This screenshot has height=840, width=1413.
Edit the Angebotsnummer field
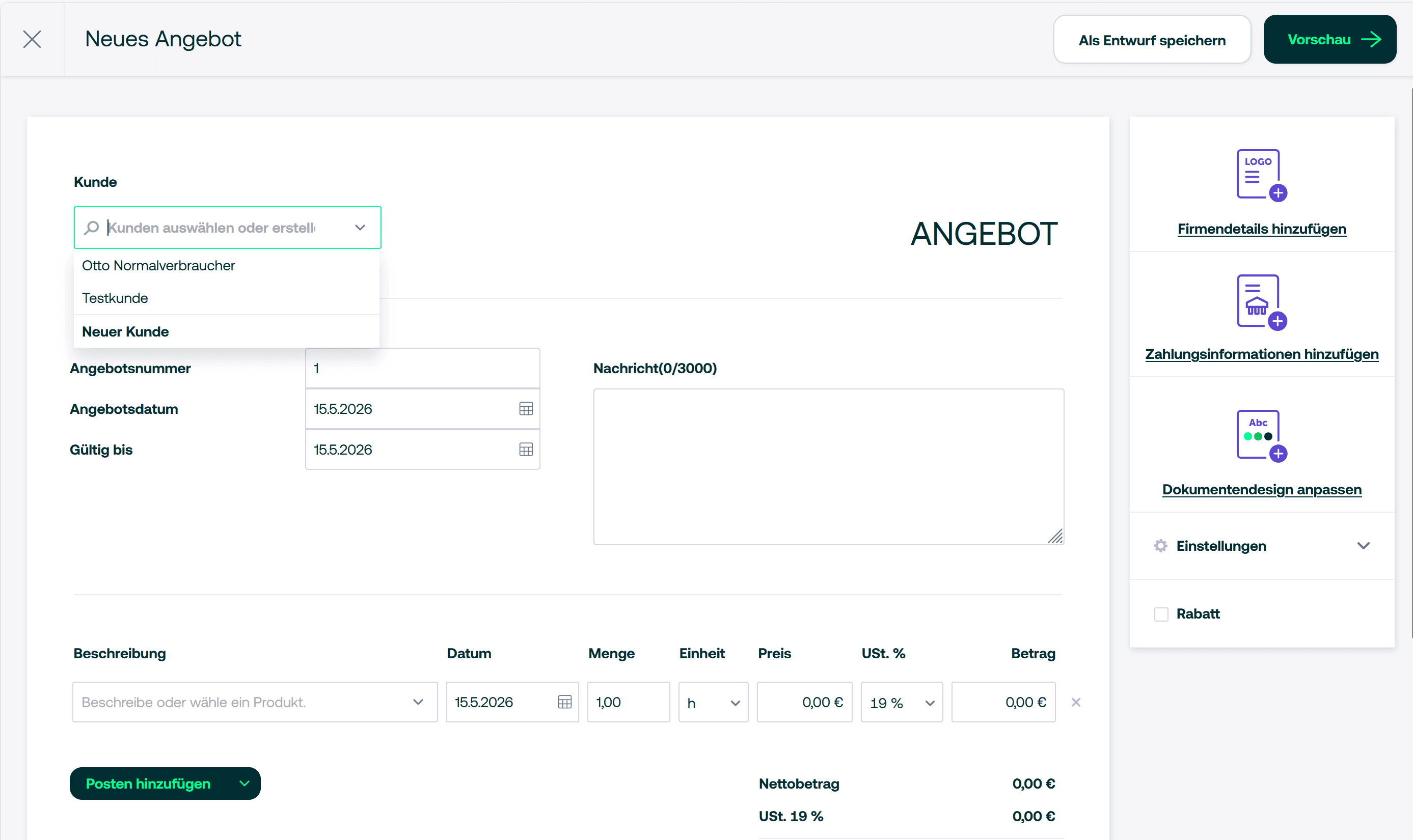click(422, 369)
